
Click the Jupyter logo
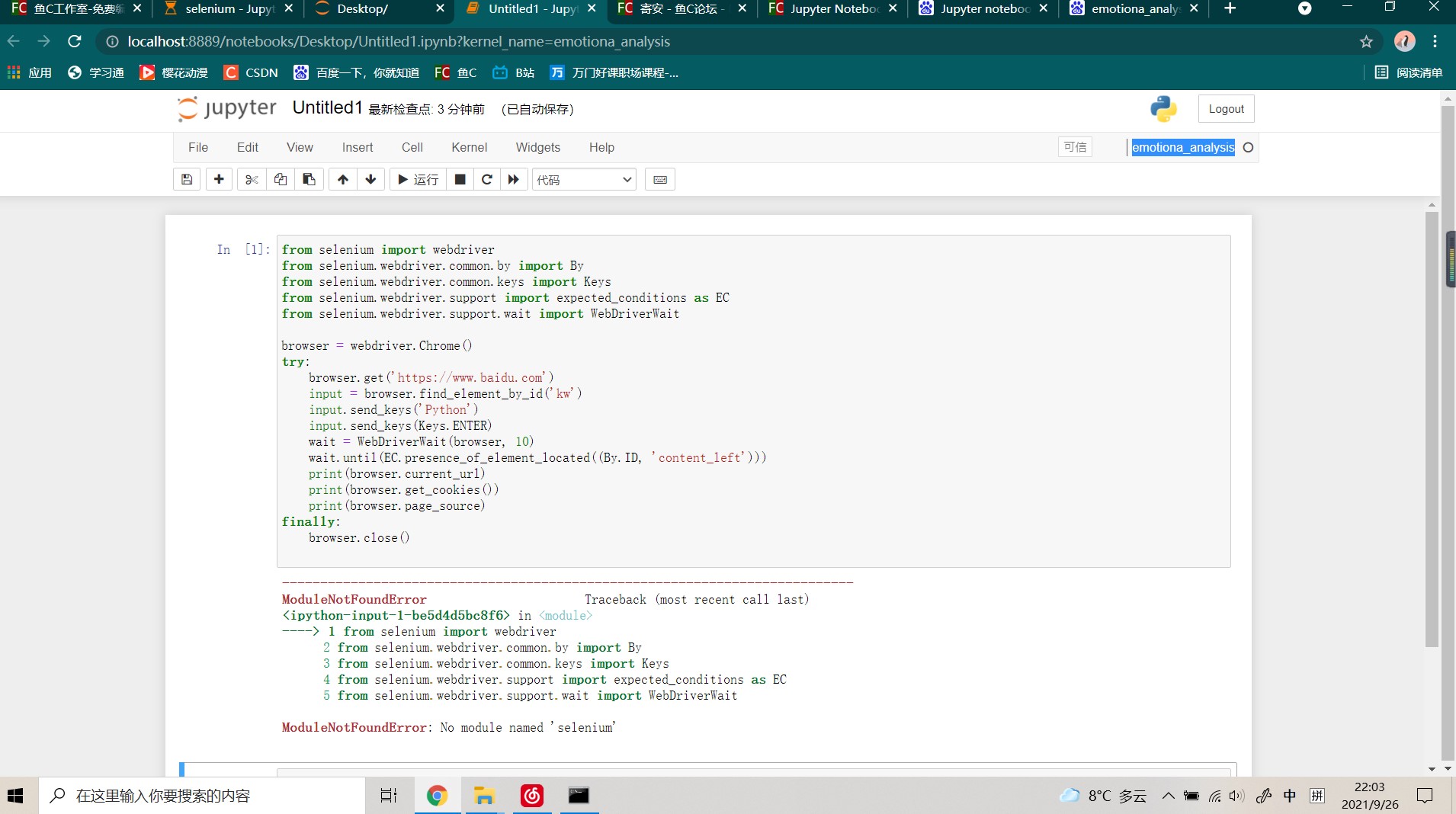coord(226,109)
